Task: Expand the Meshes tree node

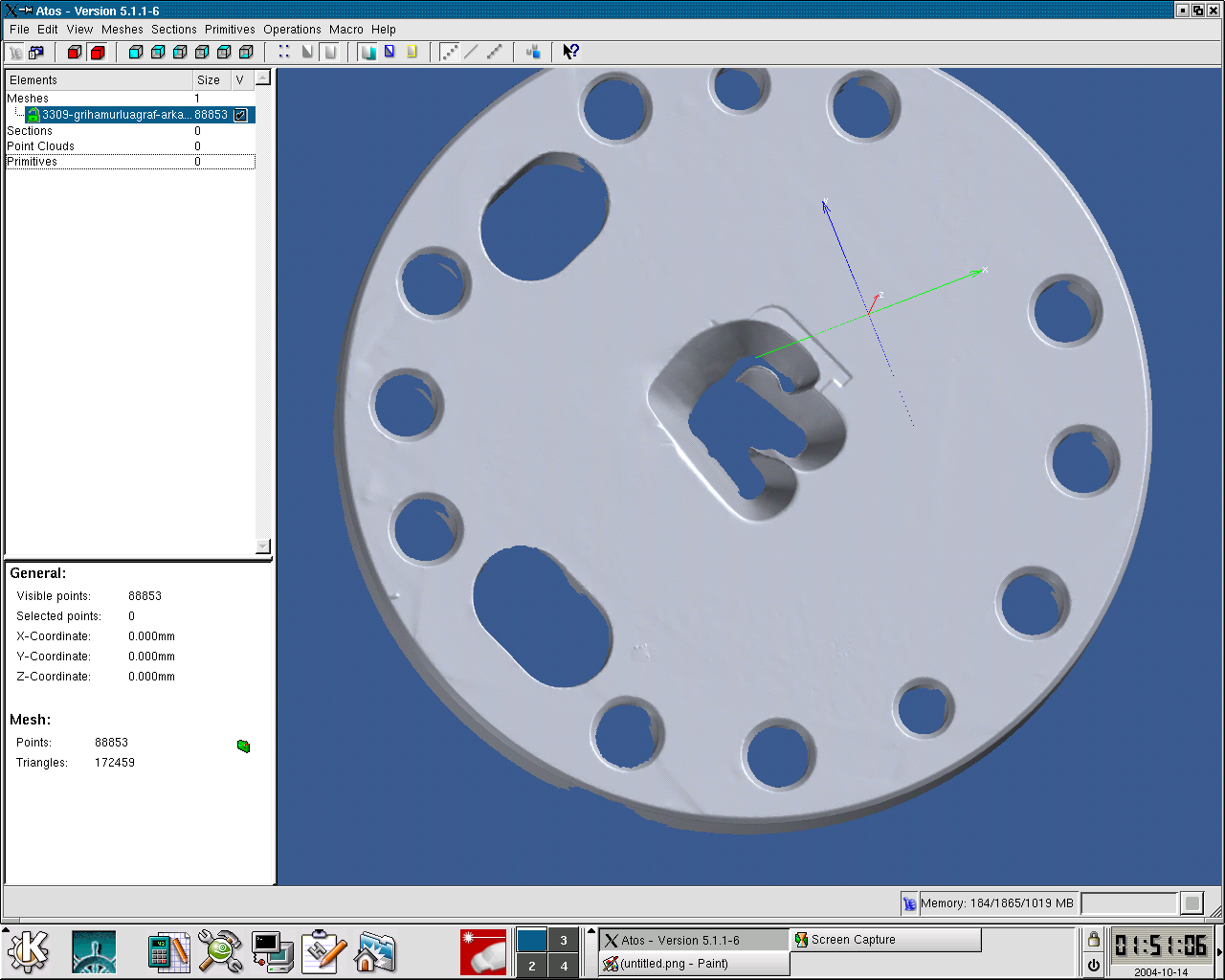Action: click(x=28, y=99)
